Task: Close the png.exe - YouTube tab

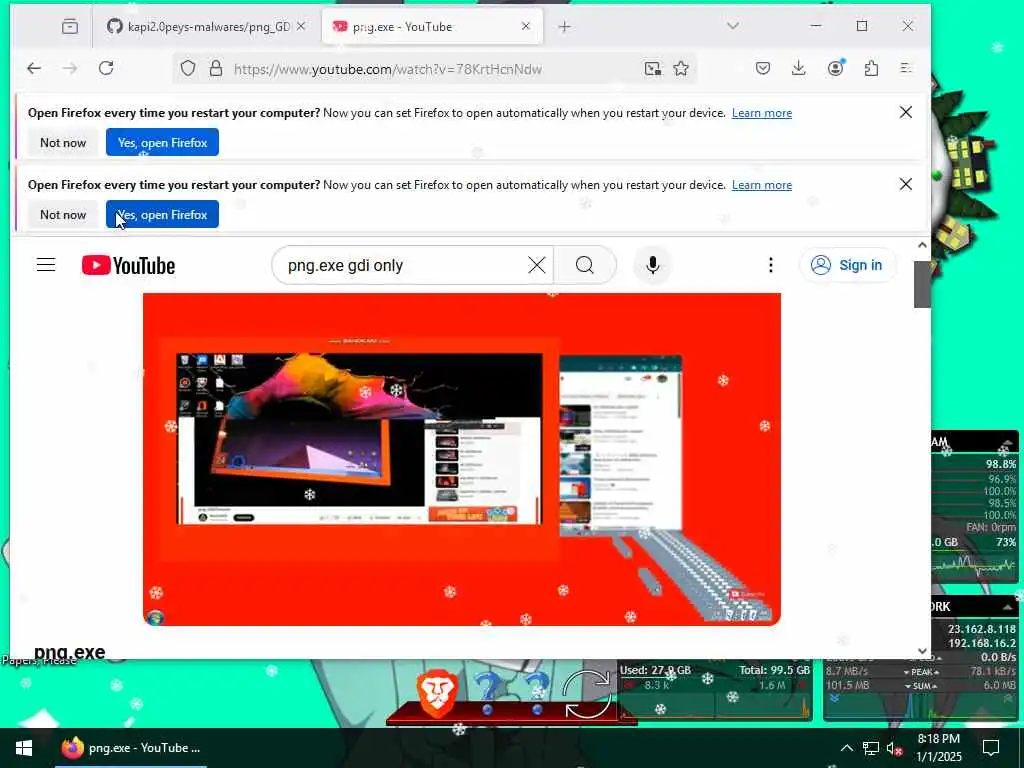Action: click(x=526, y=27)
